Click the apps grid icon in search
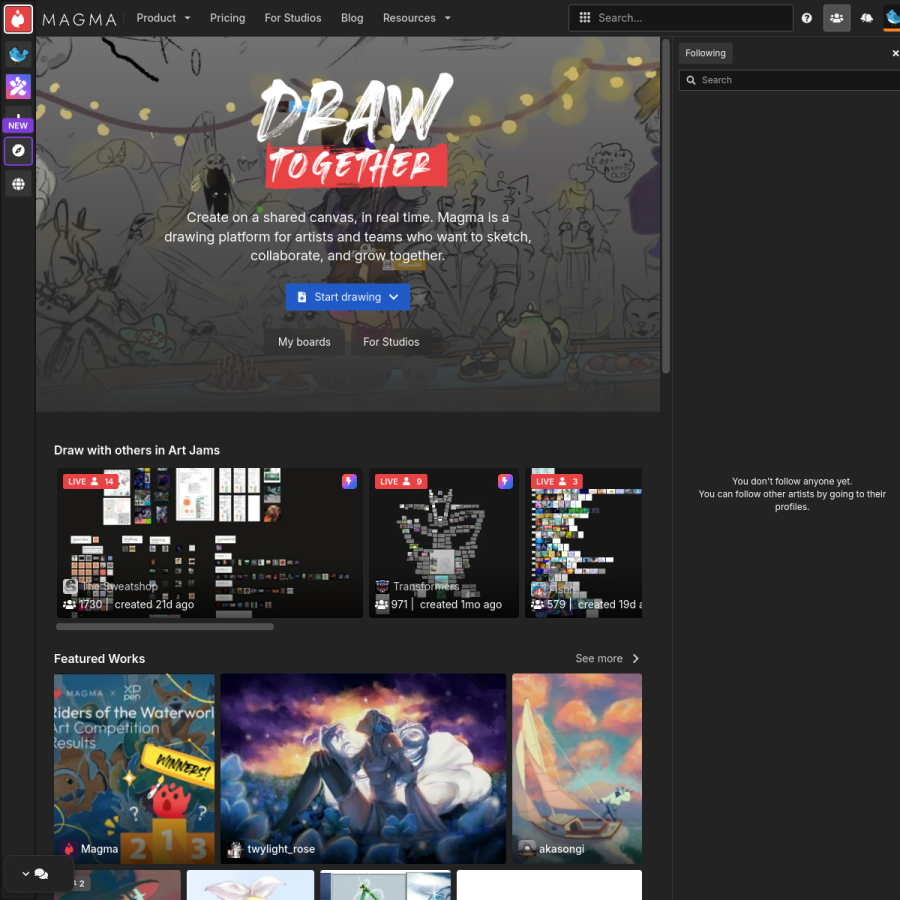Image resolution: width=900 pixels, height=900 pixels. 584,18
